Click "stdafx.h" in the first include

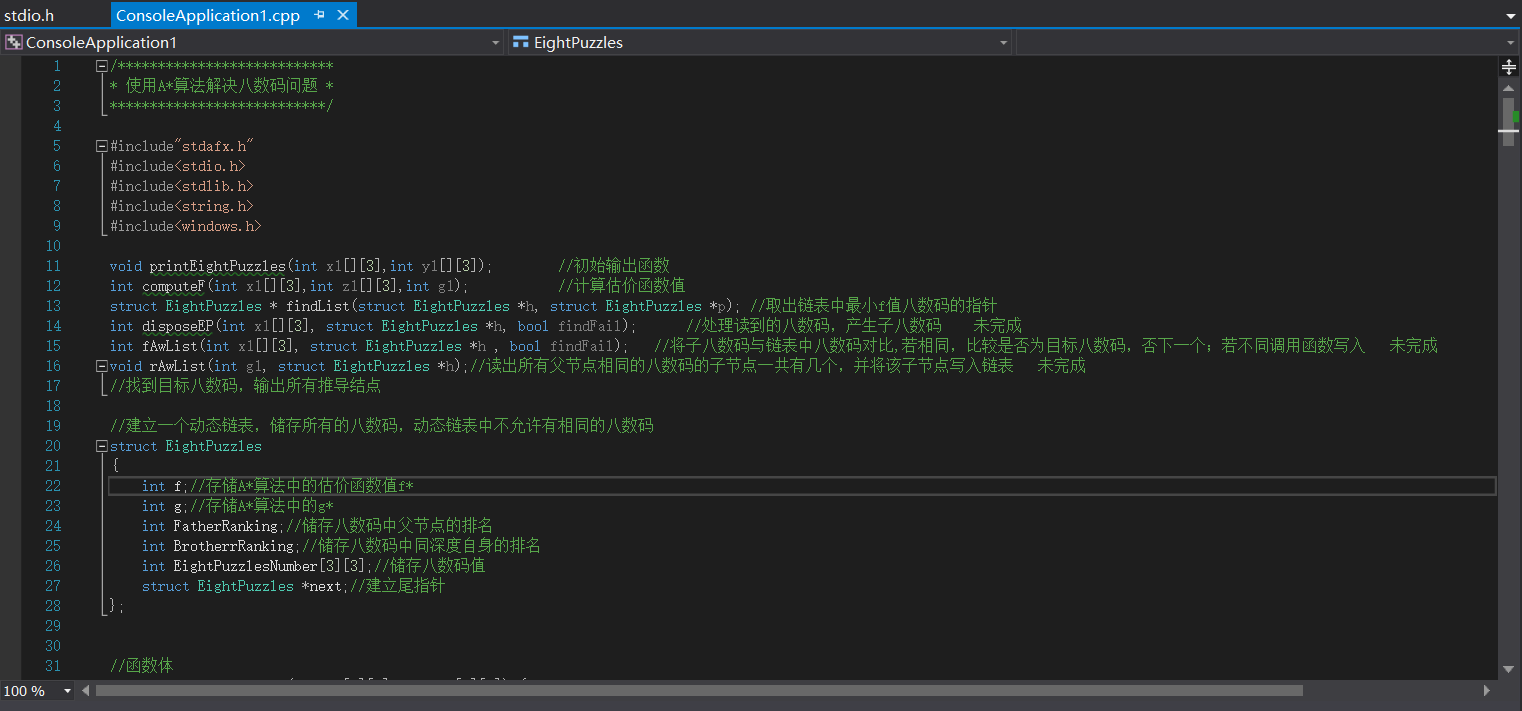[213, 146]
